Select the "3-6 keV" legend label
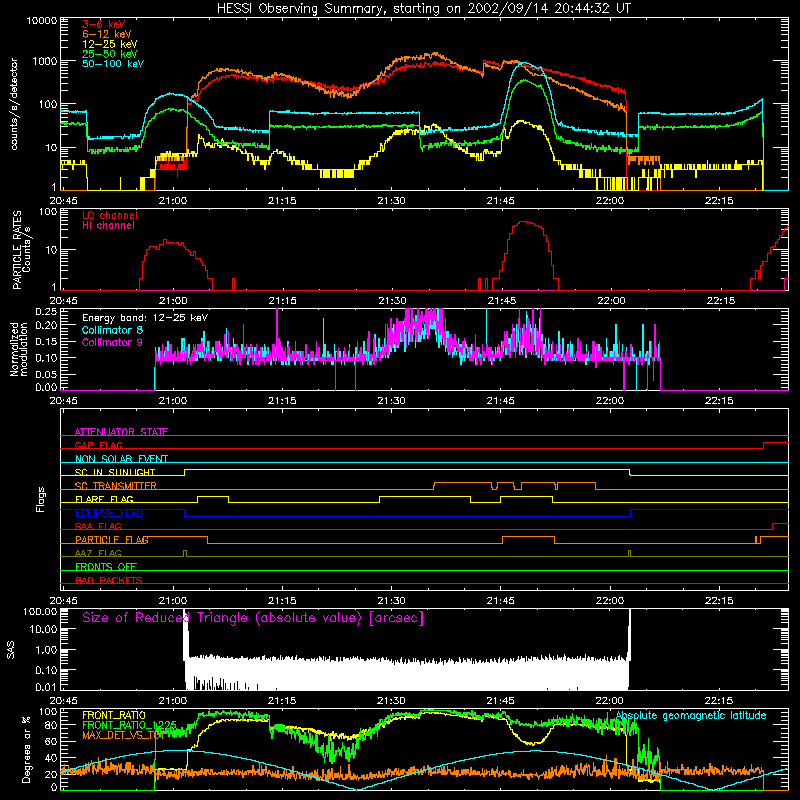Image resolution: width=800 pixels, height=800 pixels. point(104,24)
